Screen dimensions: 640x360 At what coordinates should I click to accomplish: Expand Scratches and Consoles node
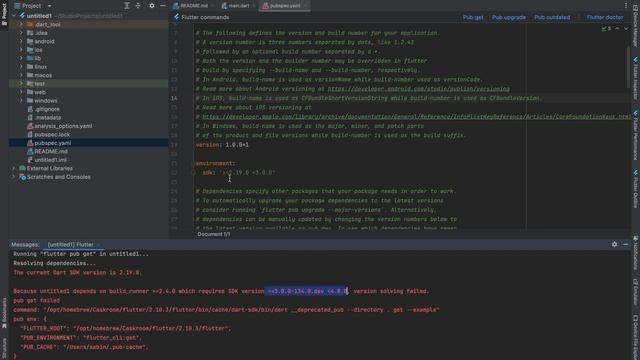pyautogui.click(x=13, y=177)
